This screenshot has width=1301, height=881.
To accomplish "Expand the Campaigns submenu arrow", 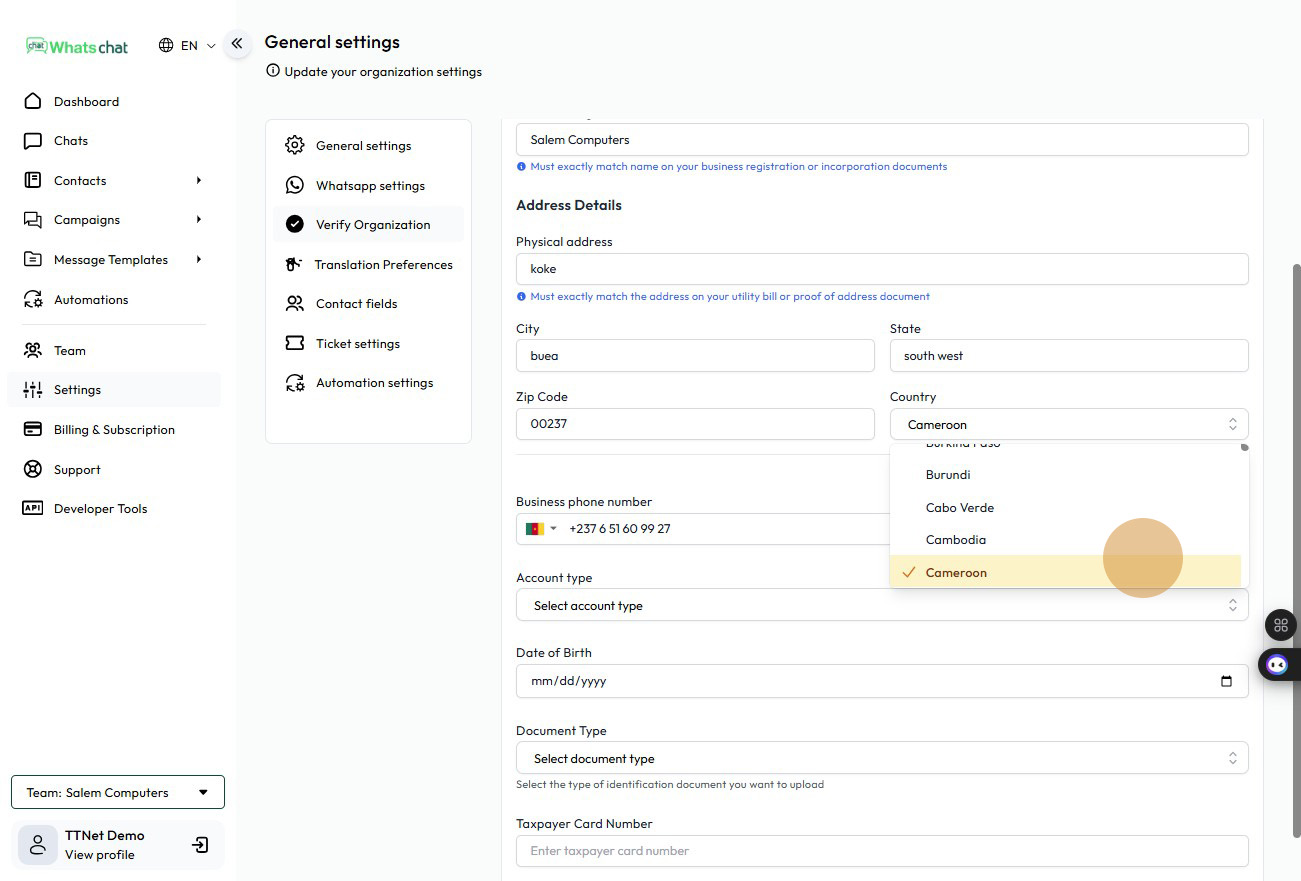I will click(198, 220).
